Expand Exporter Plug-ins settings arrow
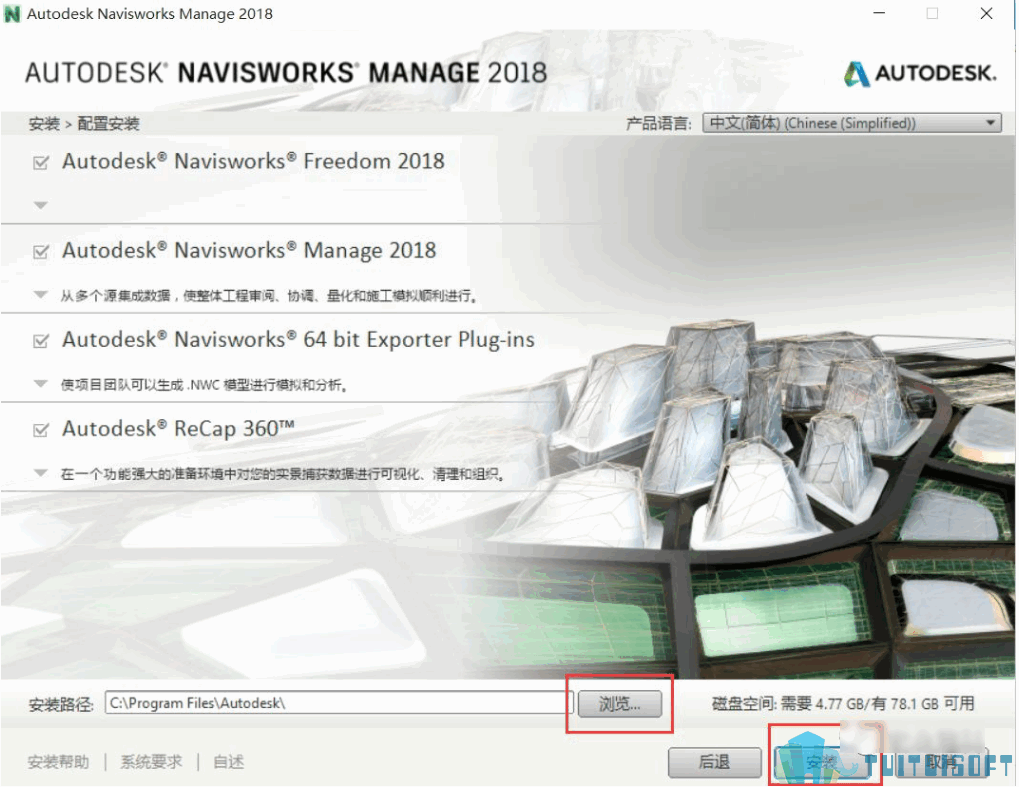1019x787 pixels. click(x=40, y=384)
